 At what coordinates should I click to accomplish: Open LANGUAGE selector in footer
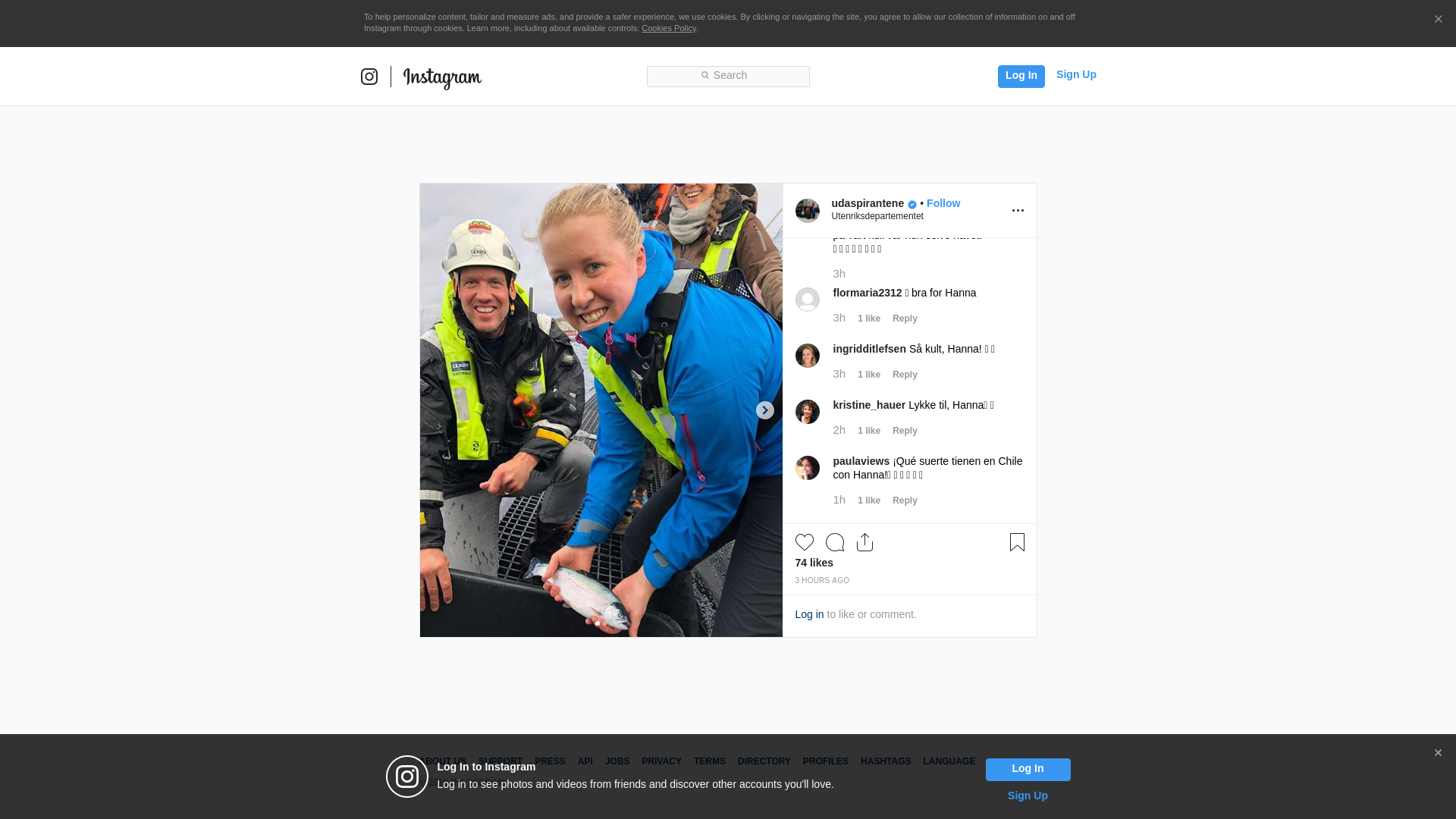click(x=949, y=761)
